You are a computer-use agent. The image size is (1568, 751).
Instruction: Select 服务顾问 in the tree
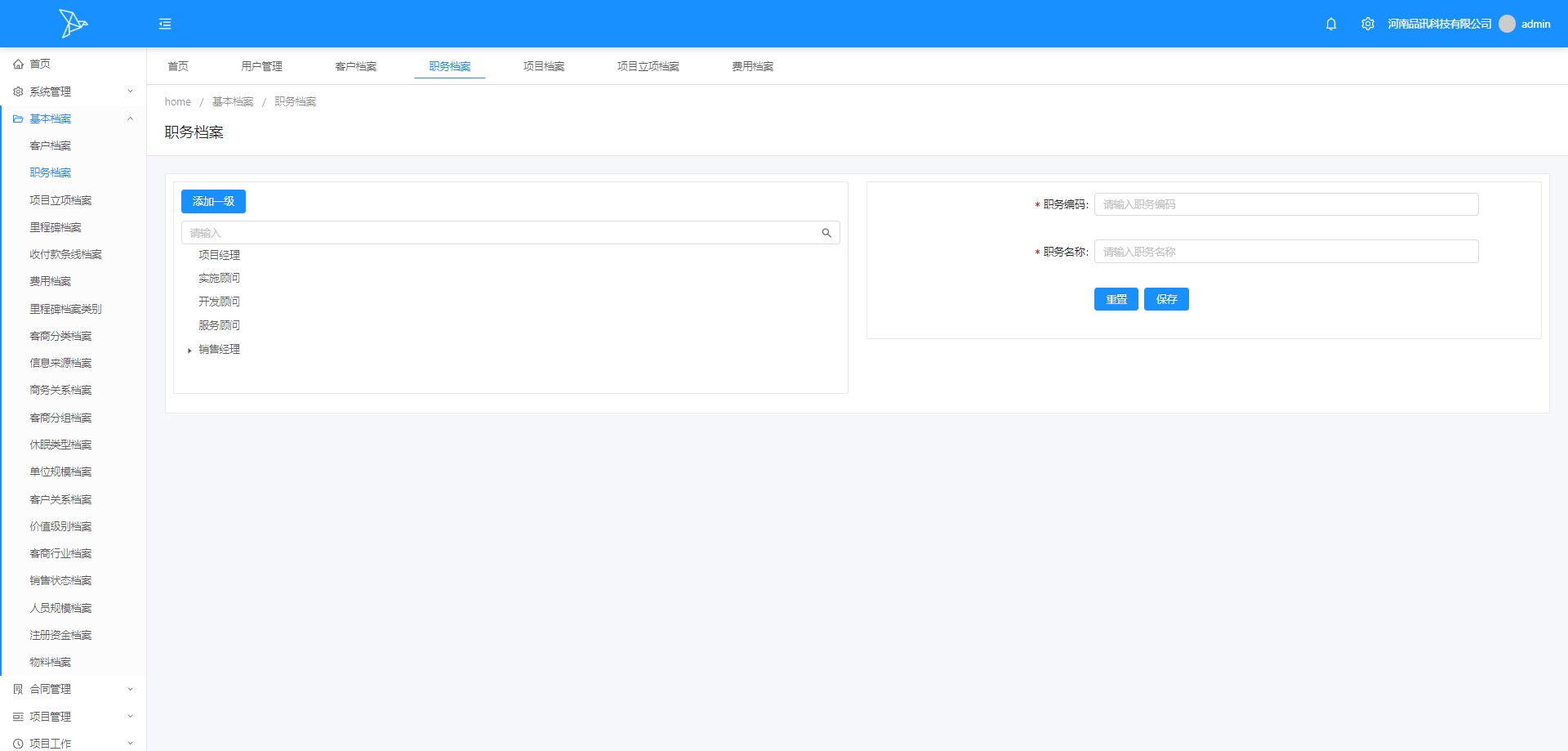pos(220,325)
